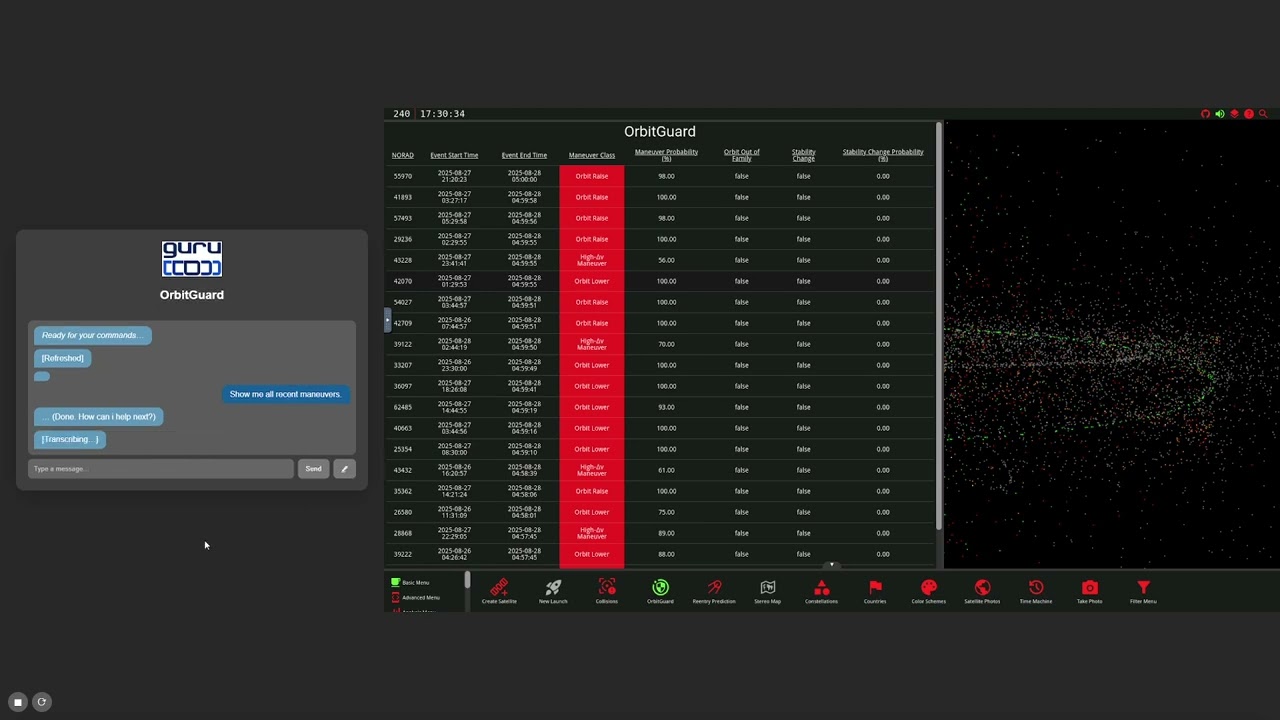Select NORAD 39122 row
Viewport: 1280px width, 720px height.
tap(662, 344)
